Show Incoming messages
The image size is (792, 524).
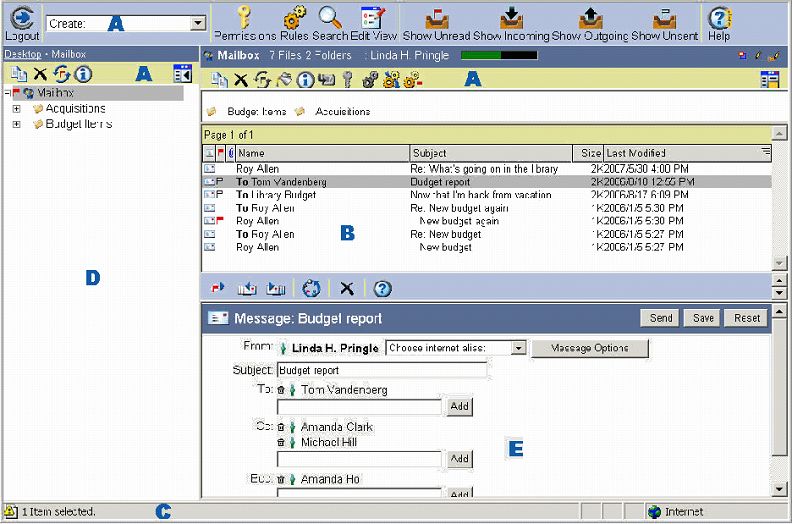click(x=511, y=17)
